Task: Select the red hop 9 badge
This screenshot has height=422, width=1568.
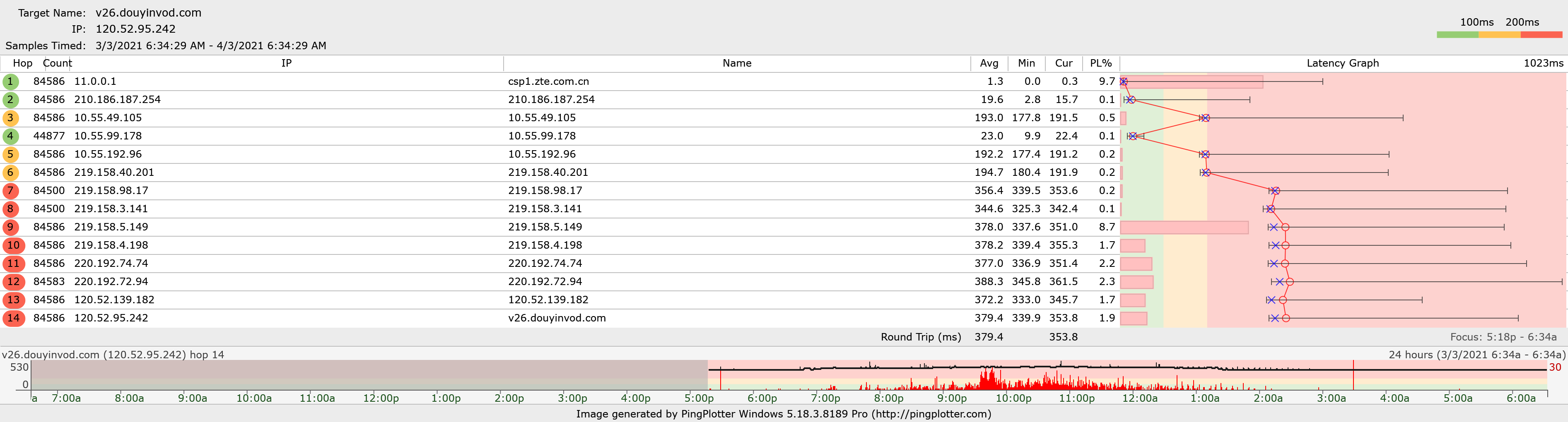Action: tap(10, 228)
